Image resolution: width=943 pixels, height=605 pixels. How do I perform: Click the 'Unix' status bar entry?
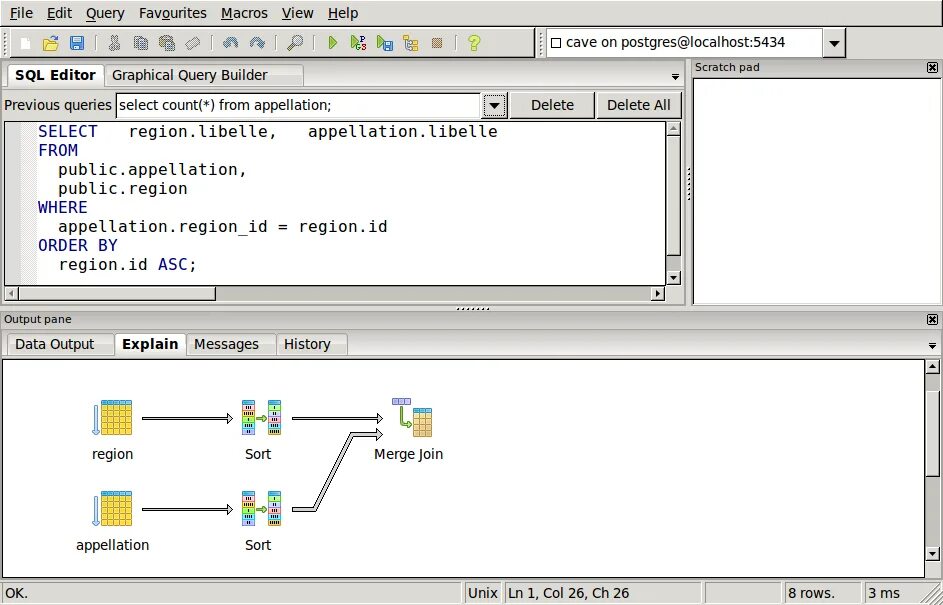tap(482, 593)
